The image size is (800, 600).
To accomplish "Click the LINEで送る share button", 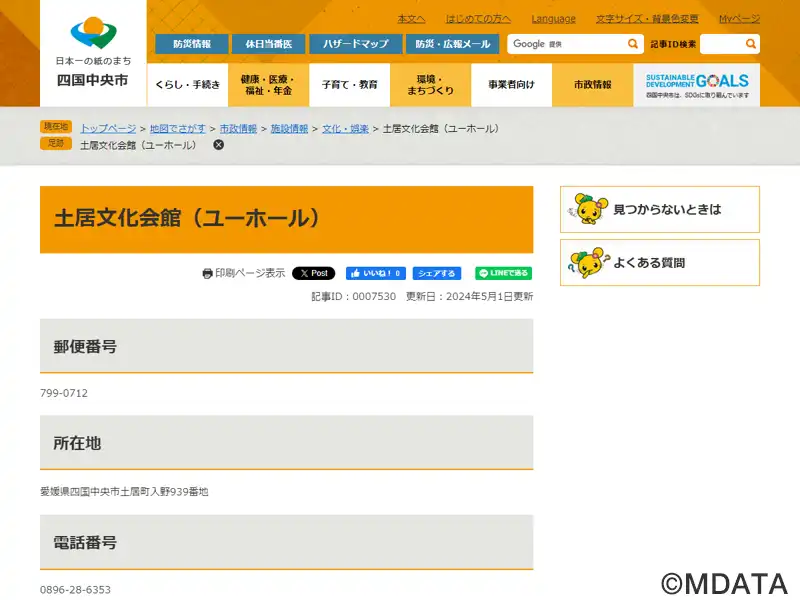I will [x=504, y=273].
